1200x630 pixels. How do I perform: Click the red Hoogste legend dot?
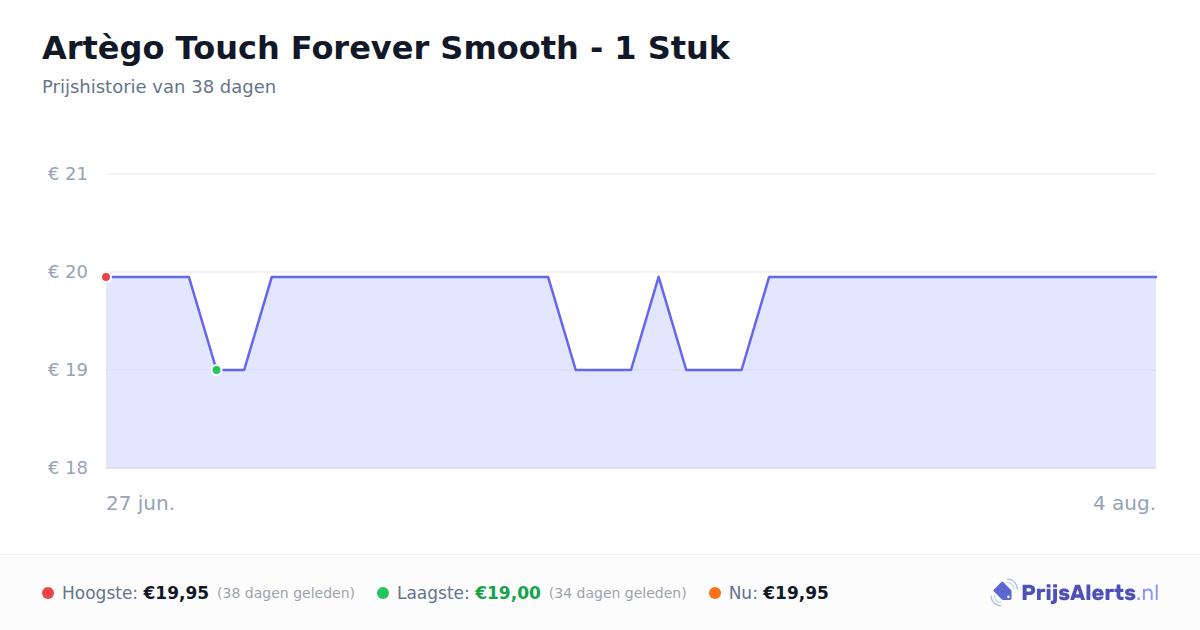48,593
